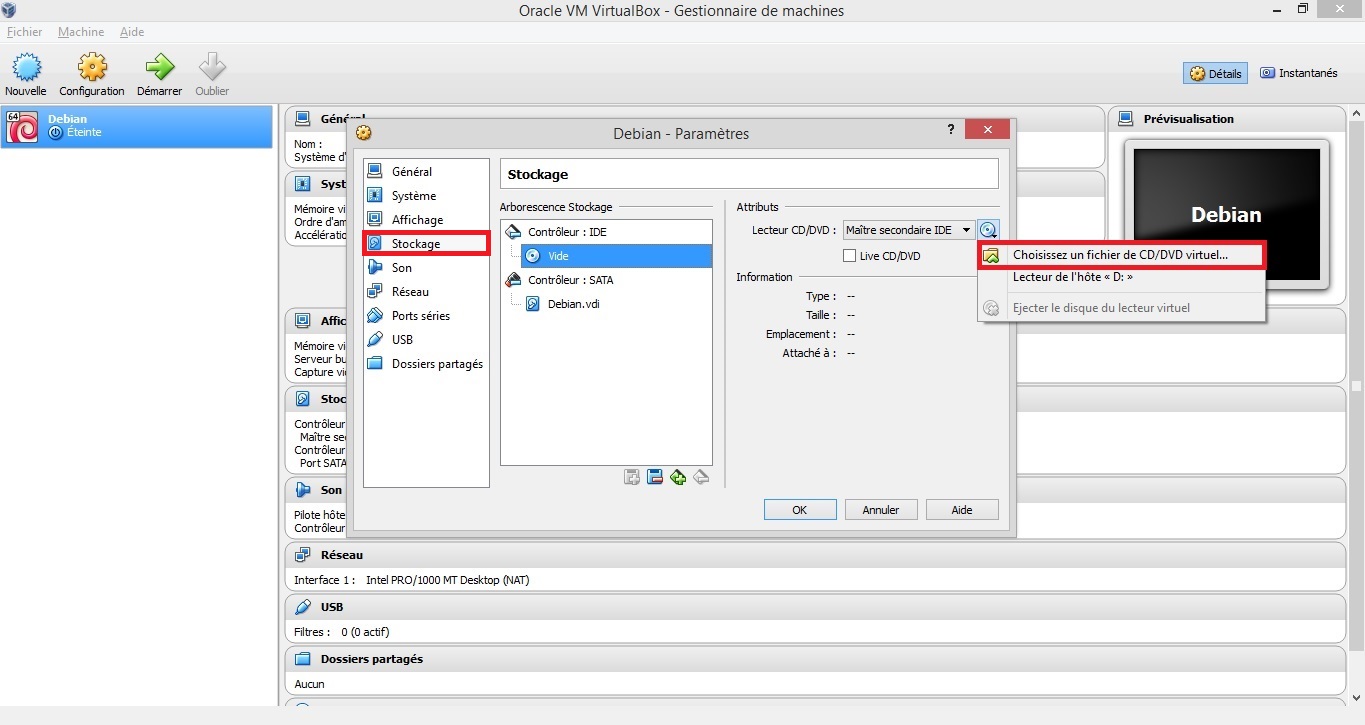Image resolution: width=1365 pixels, height=725 pixels.
Task: Select the Général settings category
Action: (x=426, y=172)
